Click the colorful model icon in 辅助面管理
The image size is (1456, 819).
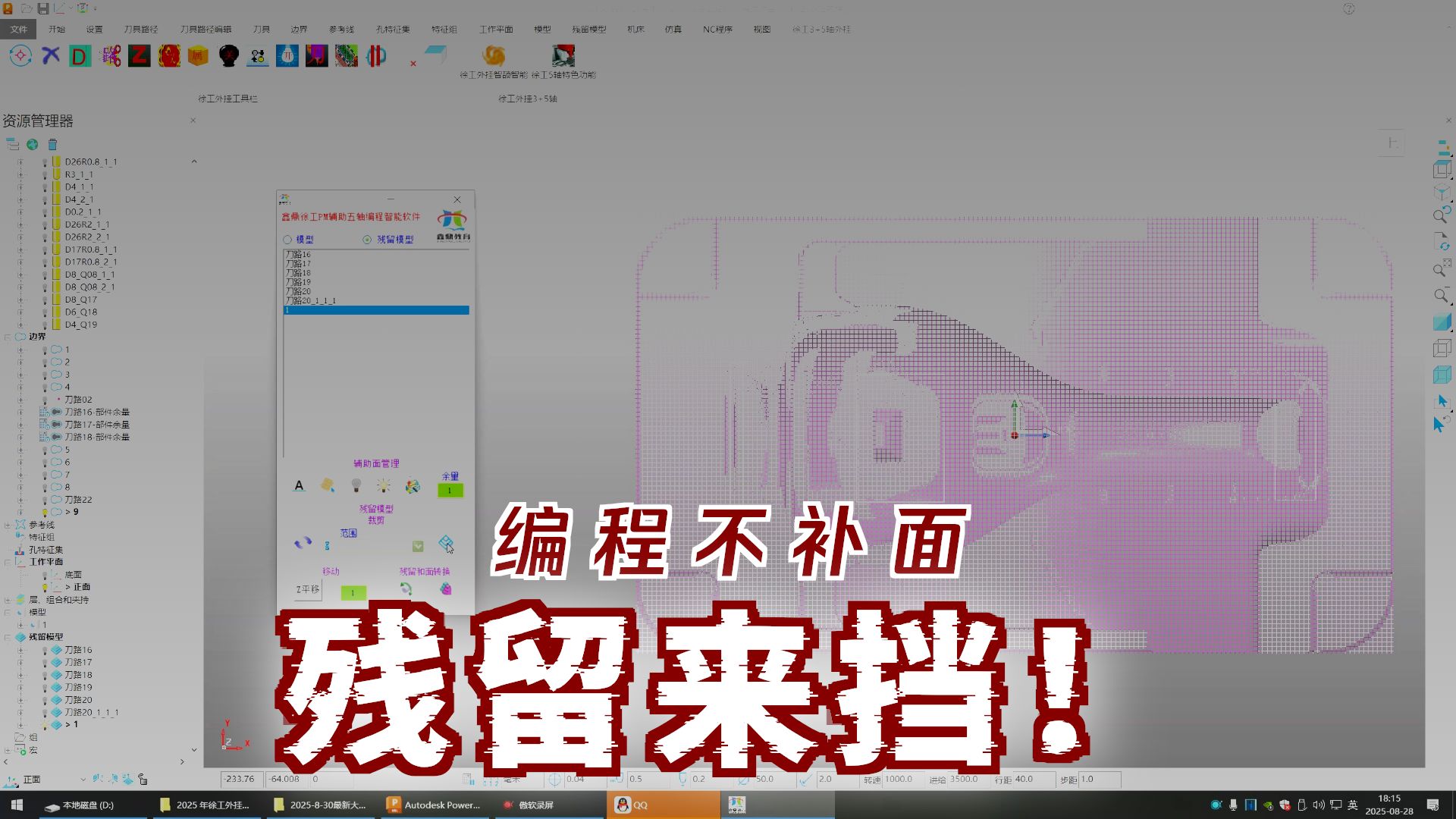[x=412, y=486]
